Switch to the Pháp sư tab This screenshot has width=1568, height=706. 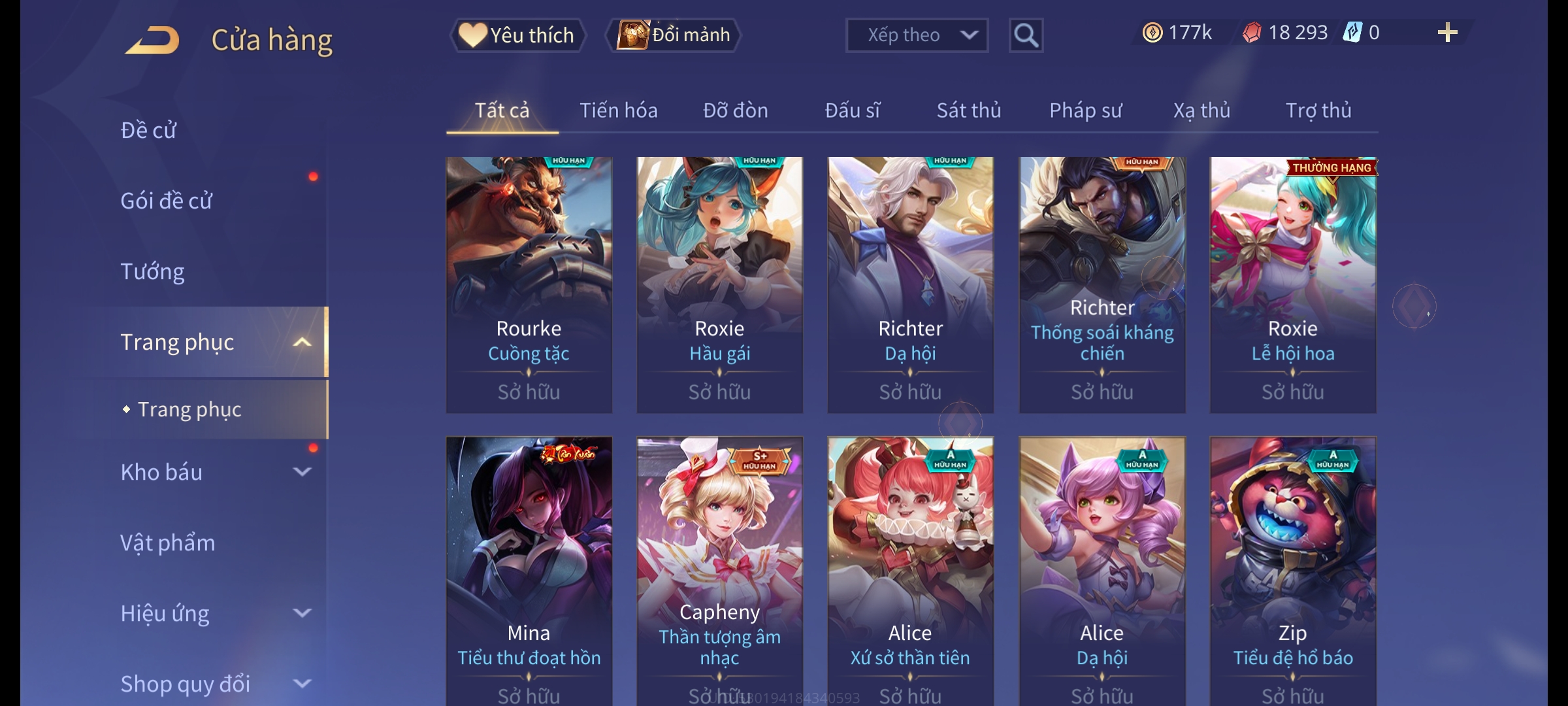1085,110
